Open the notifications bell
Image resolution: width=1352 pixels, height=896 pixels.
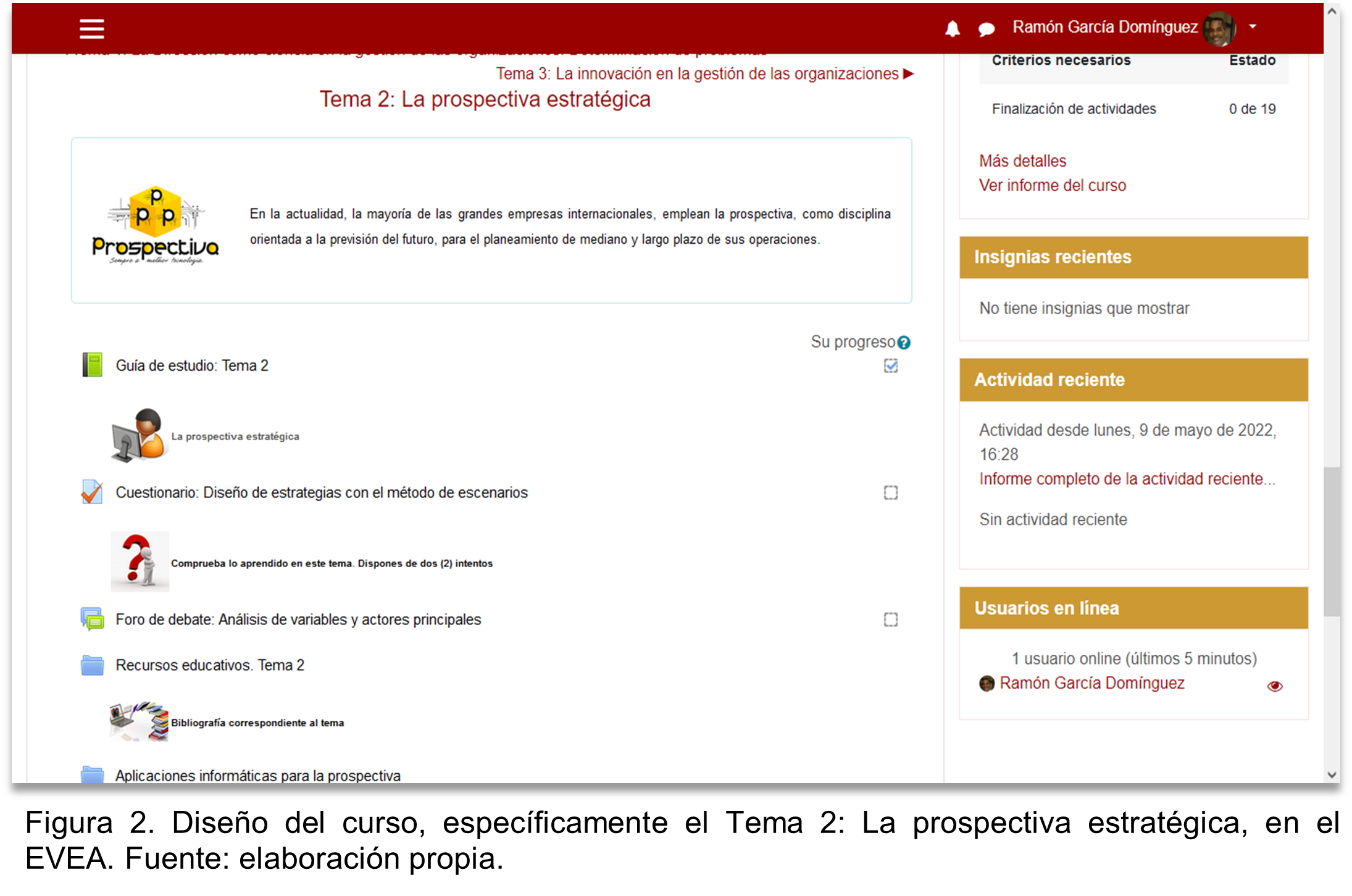[x=952, y=28]
